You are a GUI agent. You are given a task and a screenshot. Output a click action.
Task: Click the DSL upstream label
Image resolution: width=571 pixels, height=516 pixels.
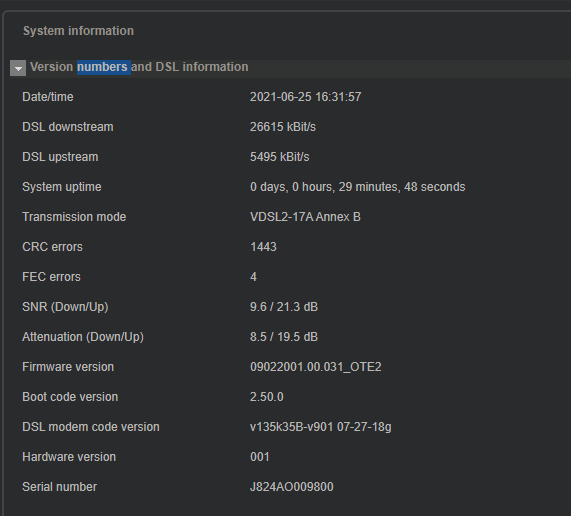(60, 157)
